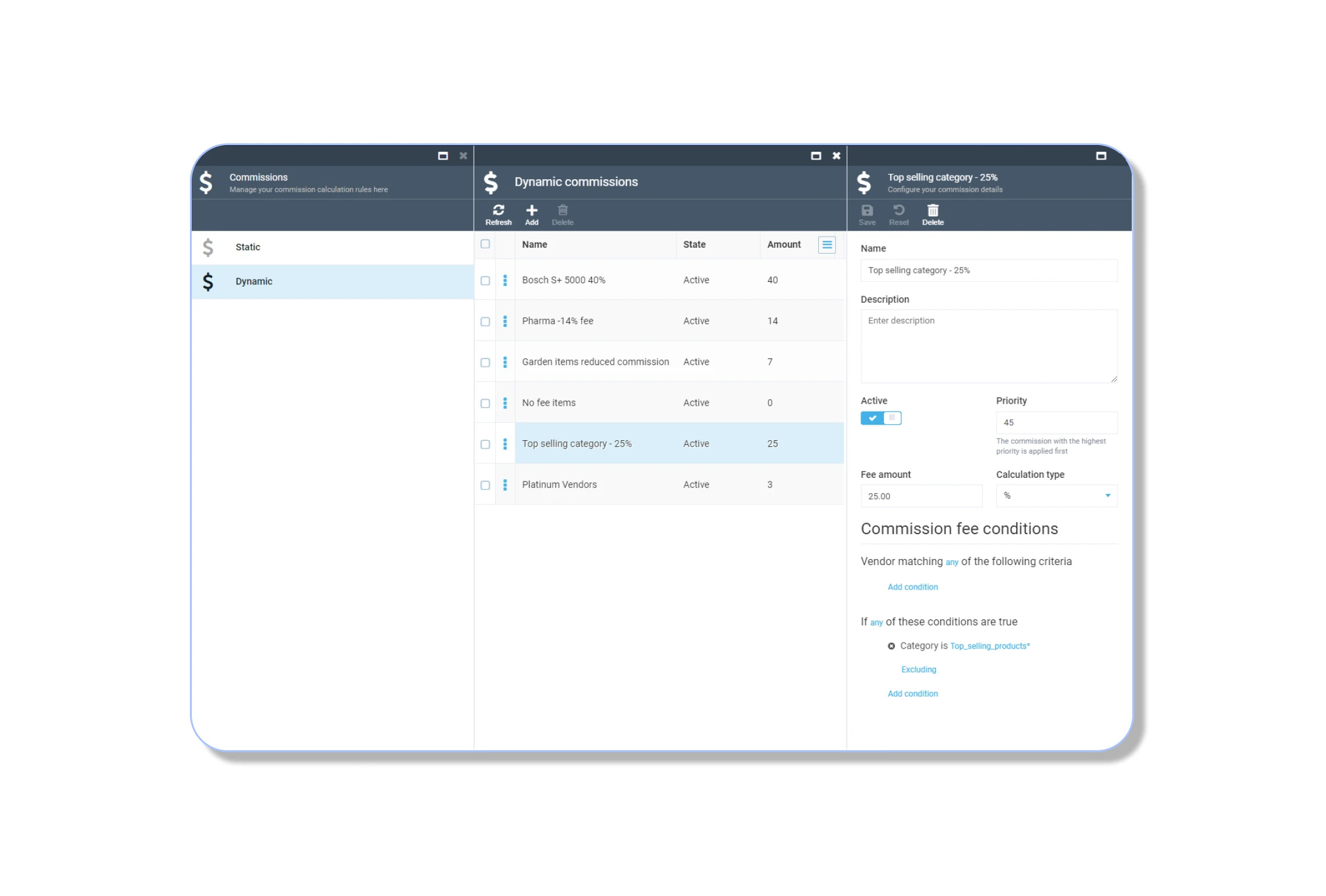
Task: Save the commission details
Action: [x=867, y=215]
